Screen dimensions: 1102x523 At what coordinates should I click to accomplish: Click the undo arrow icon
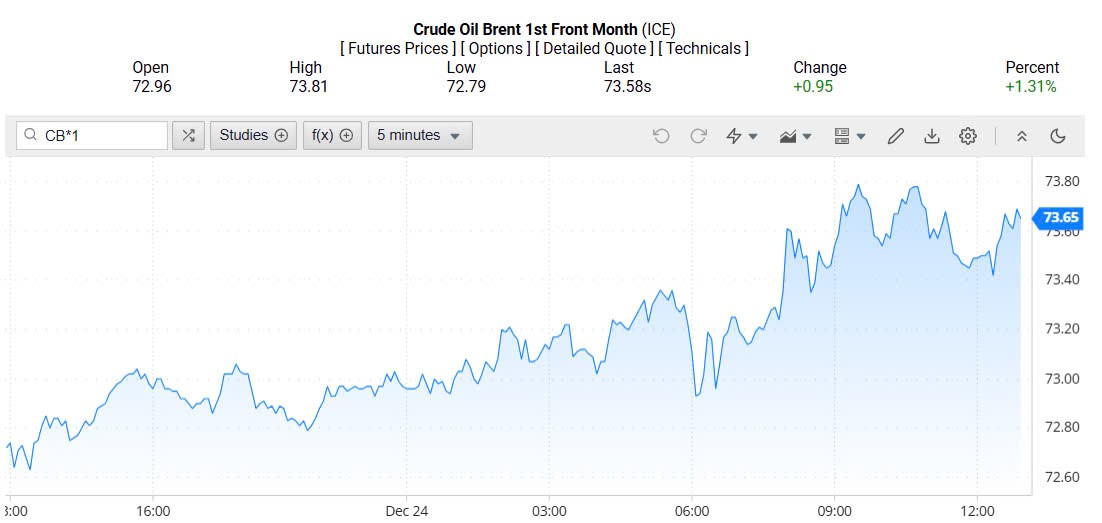point(661,136)
